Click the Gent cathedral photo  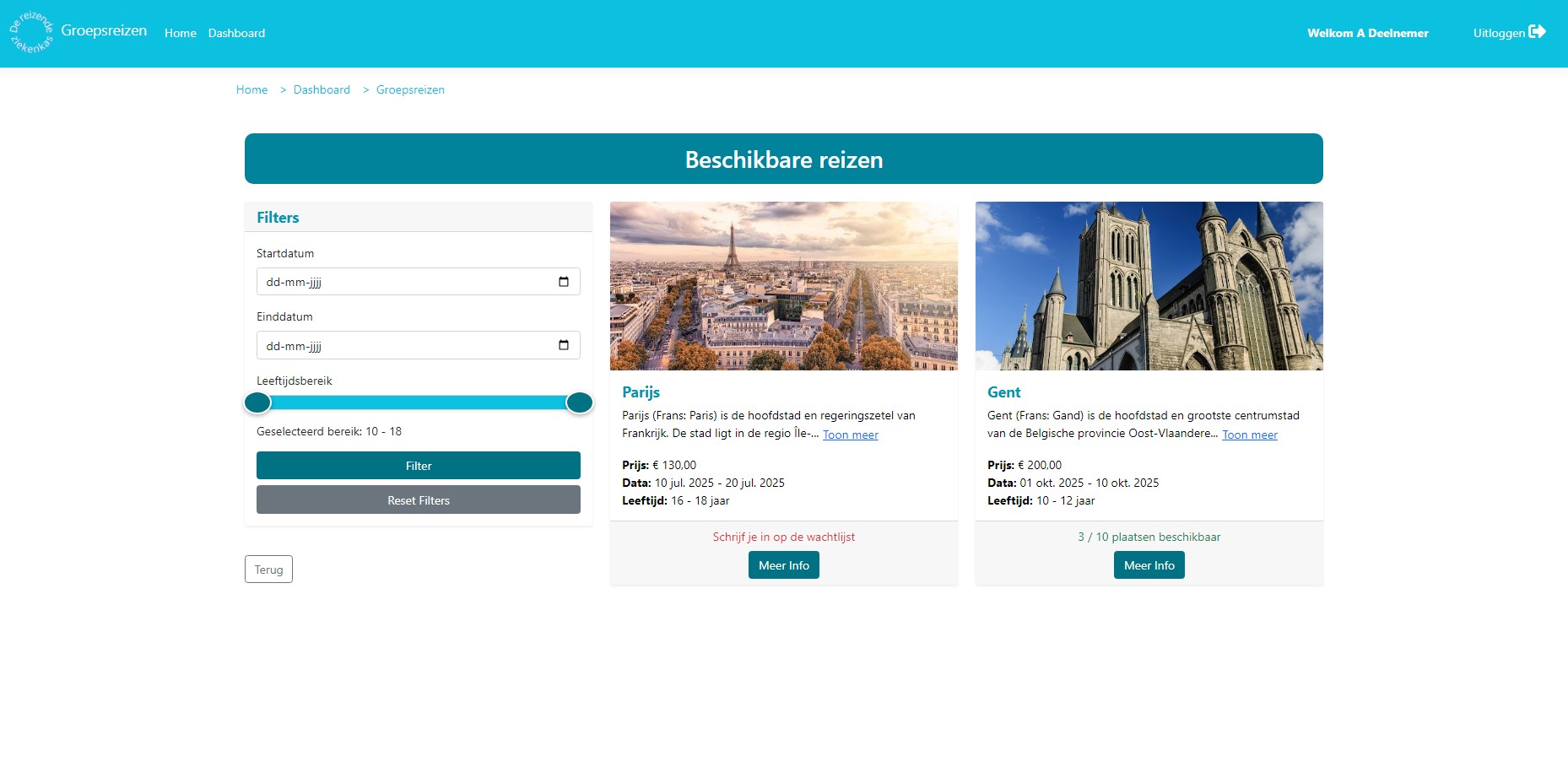[1149, 286]
